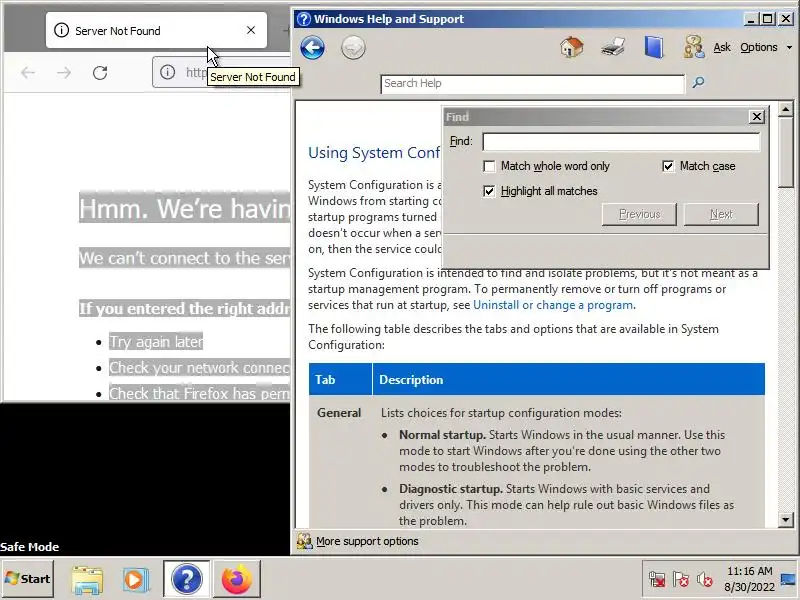Click the Find text box
800x600 pixels.
click(x=621, y=141)
